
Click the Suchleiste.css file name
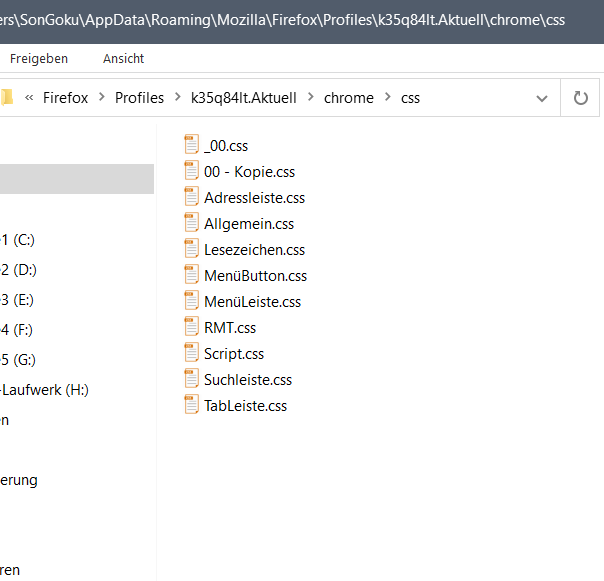(x=248, y=380)
